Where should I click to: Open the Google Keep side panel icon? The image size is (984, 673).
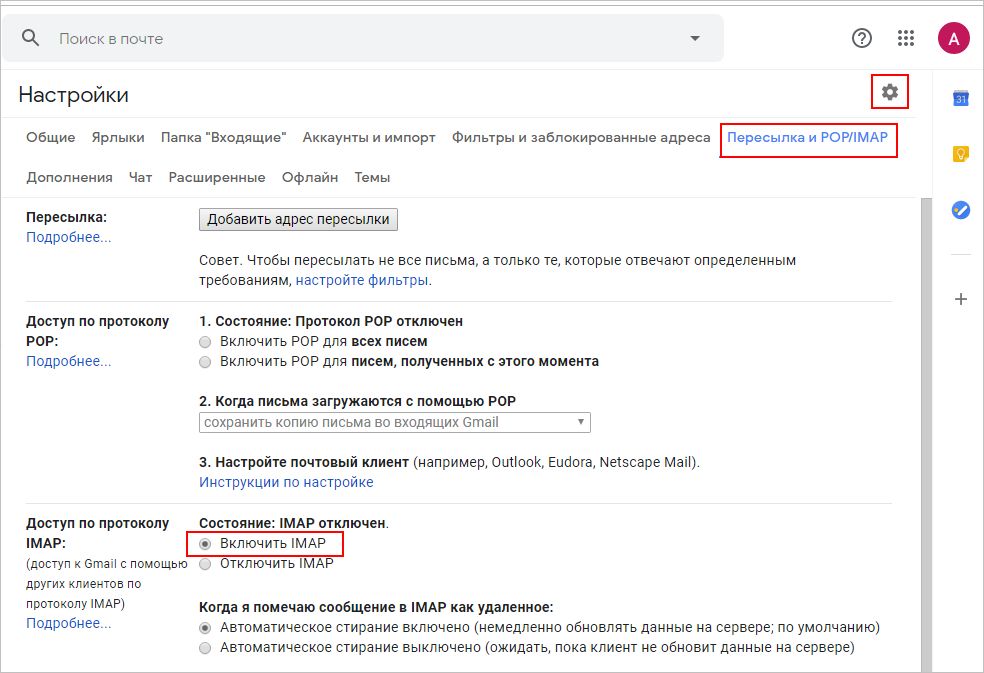(x=960, y=154)
